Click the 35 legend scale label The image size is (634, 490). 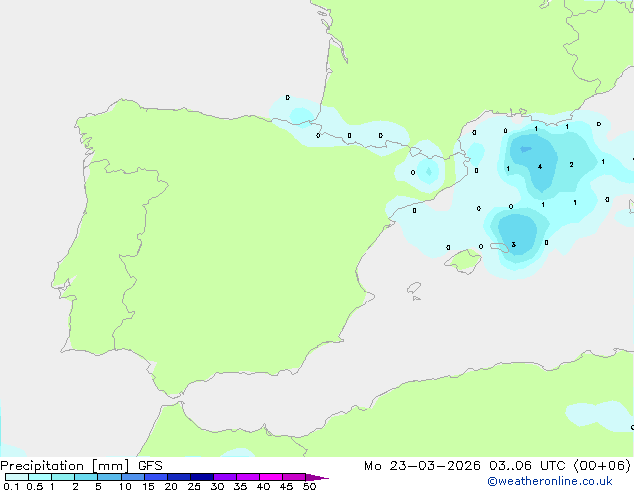coord(240,486)
